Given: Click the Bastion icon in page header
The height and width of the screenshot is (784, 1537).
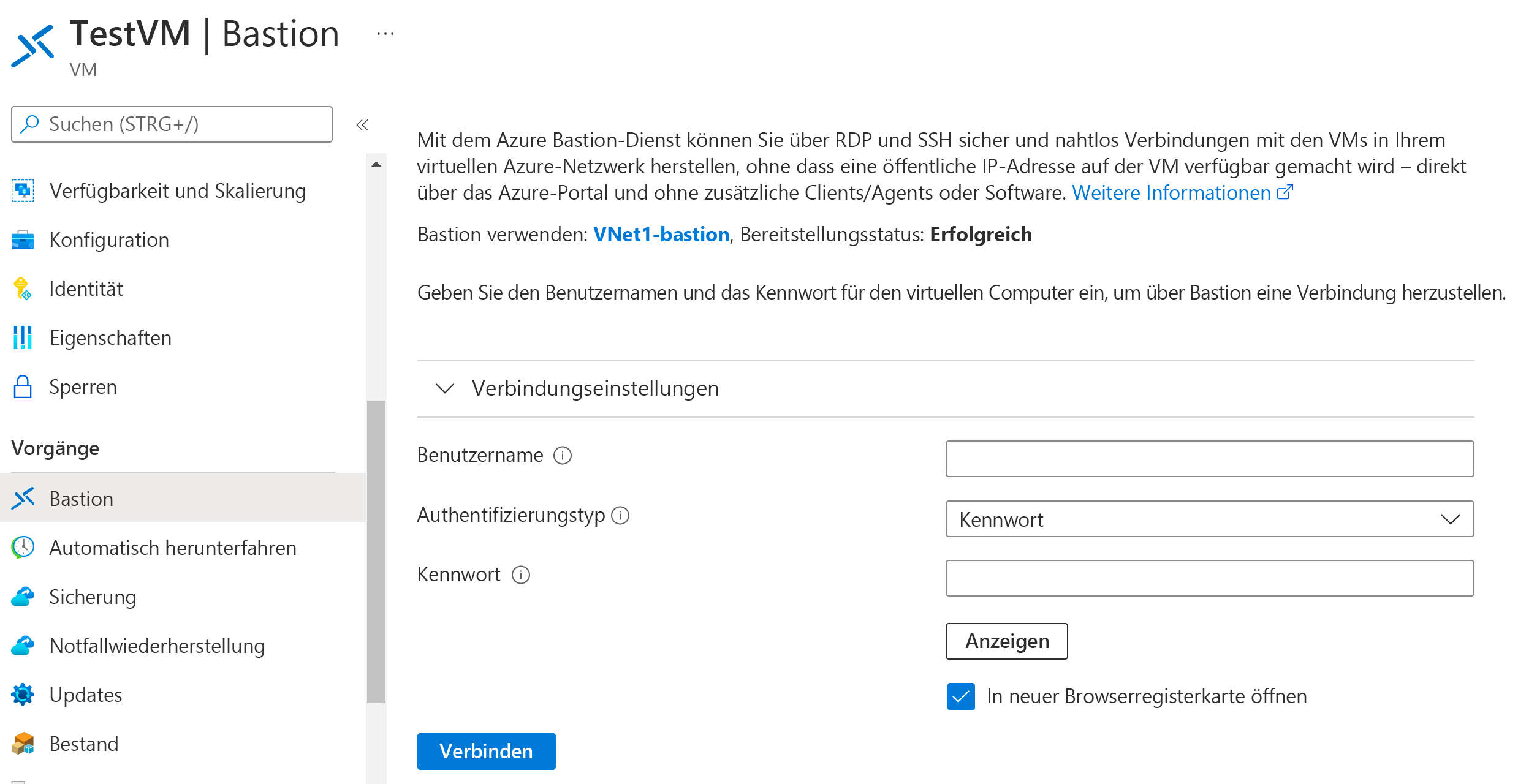Looking at the screenshot, I should click(32, 45).
